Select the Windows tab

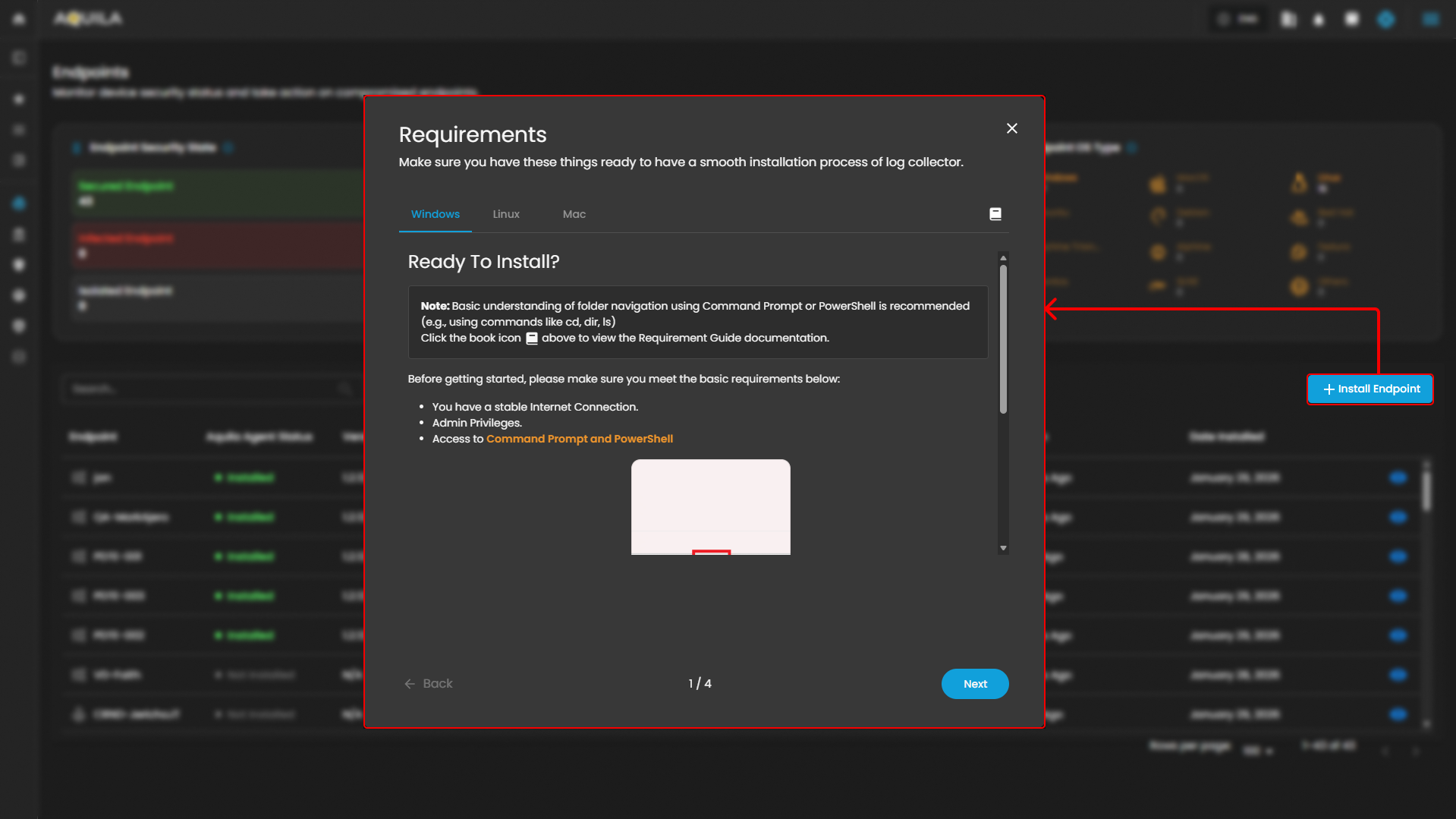435,214
